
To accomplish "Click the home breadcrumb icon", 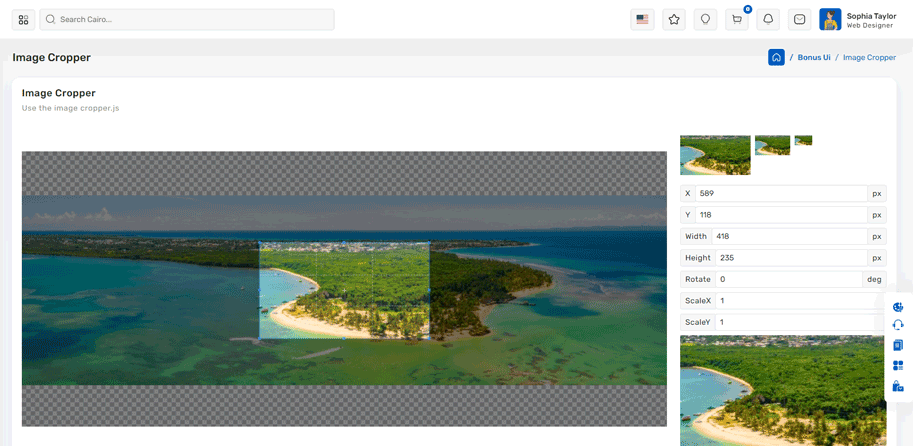I will (x=776, y=57).
